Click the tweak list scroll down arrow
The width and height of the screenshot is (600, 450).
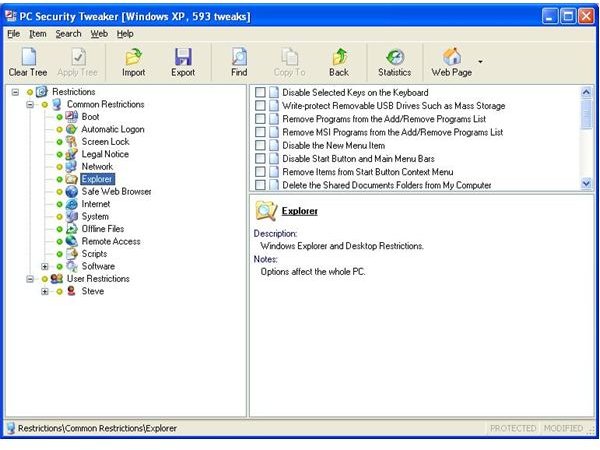pos(586,184)
